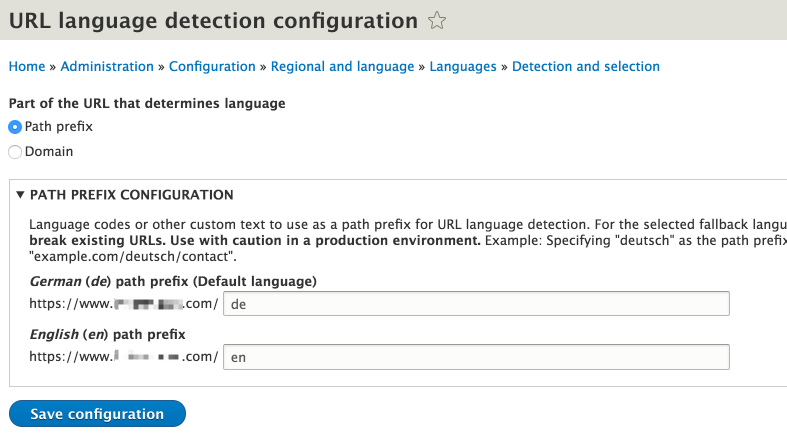Collapse the Path Prefix Configuration disclosure triangle
Screen dimensions: 787x439
[x=21, y=195]
